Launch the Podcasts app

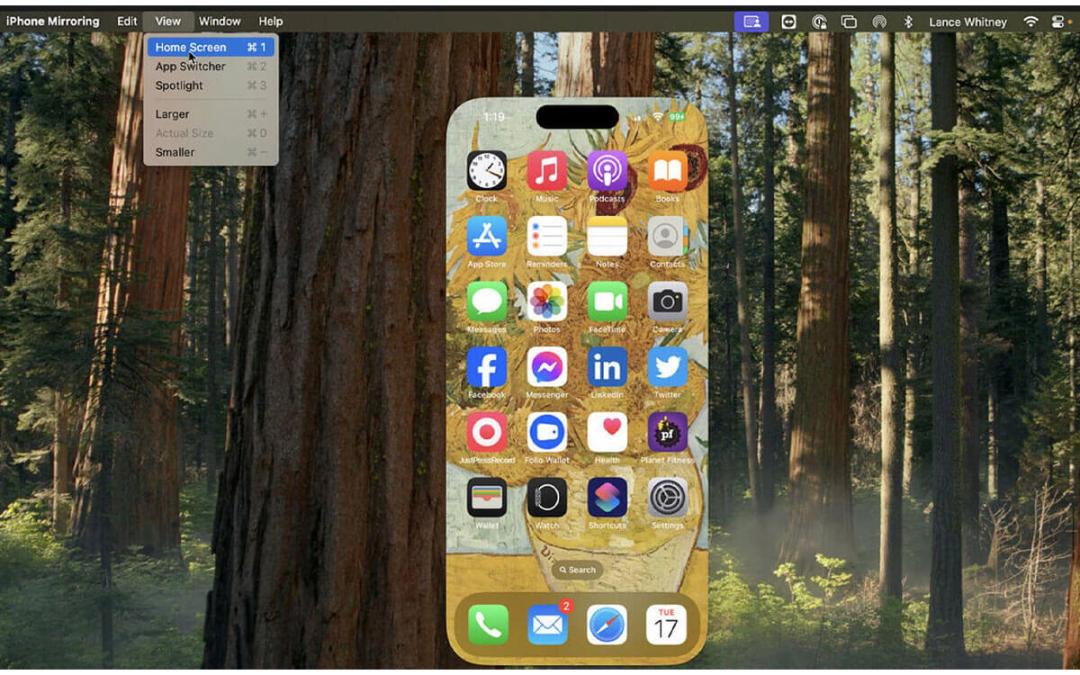(x=607, y=170)
